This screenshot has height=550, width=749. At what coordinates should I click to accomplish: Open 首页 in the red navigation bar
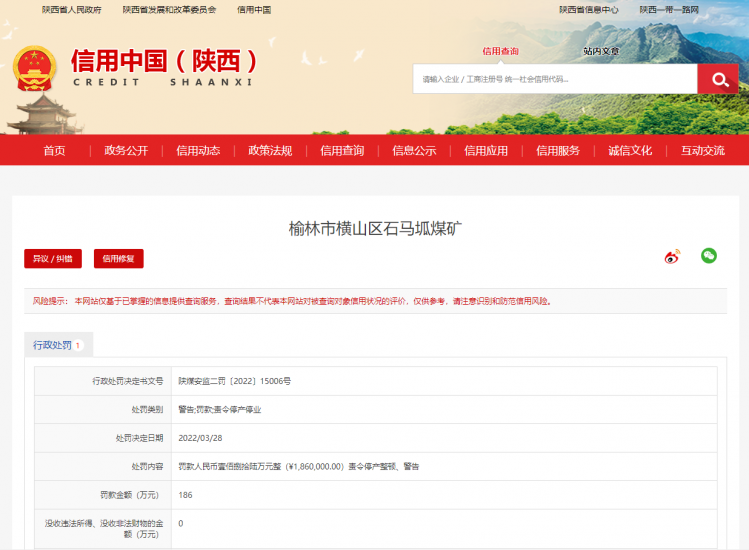point(54,151)
